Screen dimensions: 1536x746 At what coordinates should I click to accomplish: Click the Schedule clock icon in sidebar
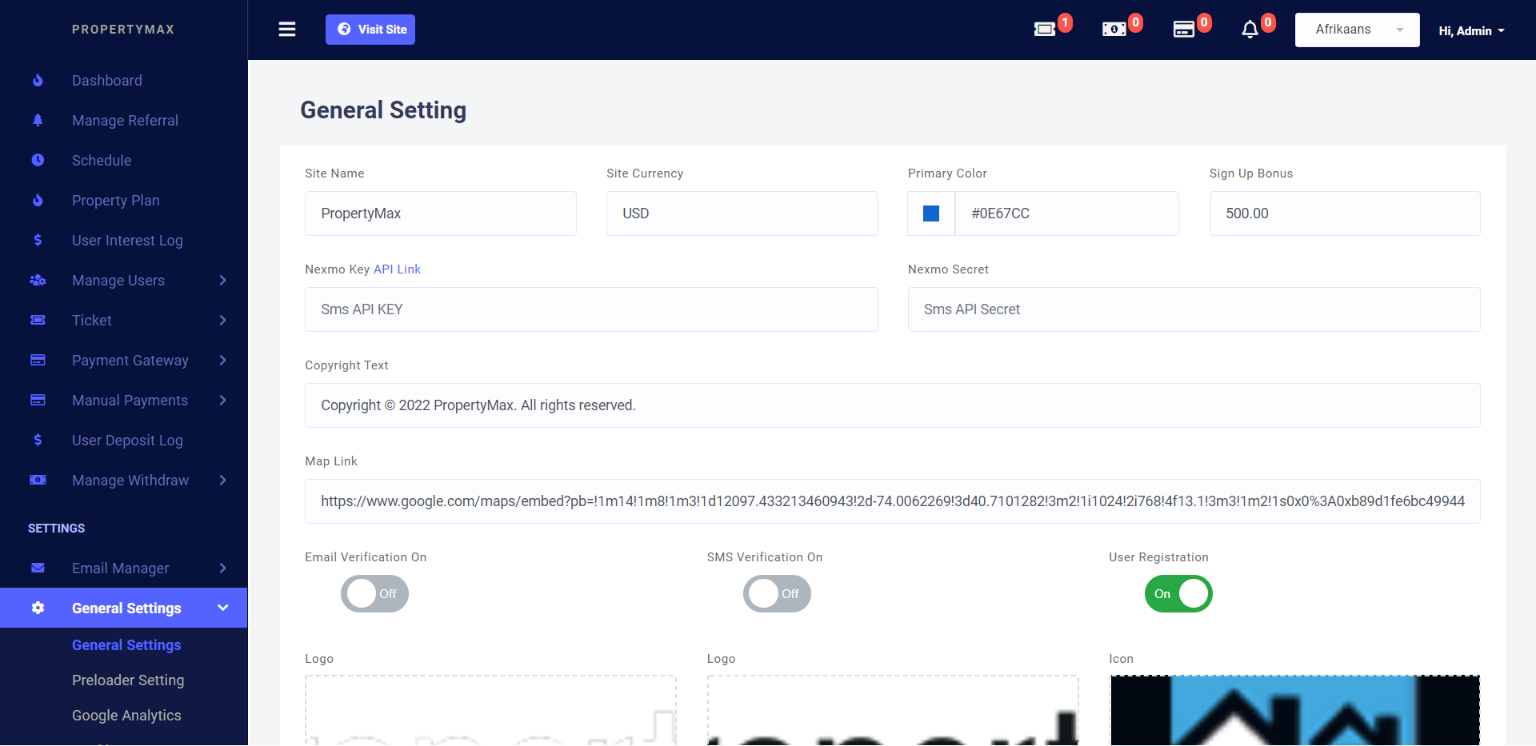[38, 160]
